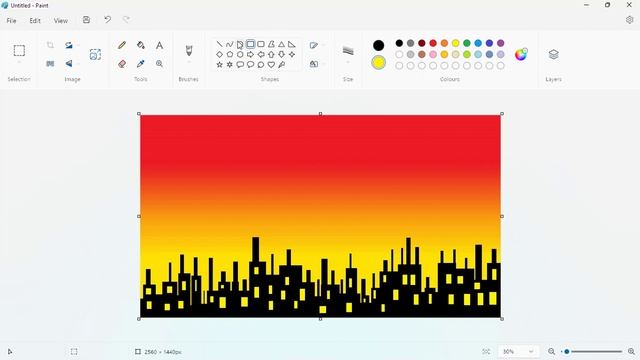Open Paint settings gear
Screen dimensions: 640x360
(629, 20)
